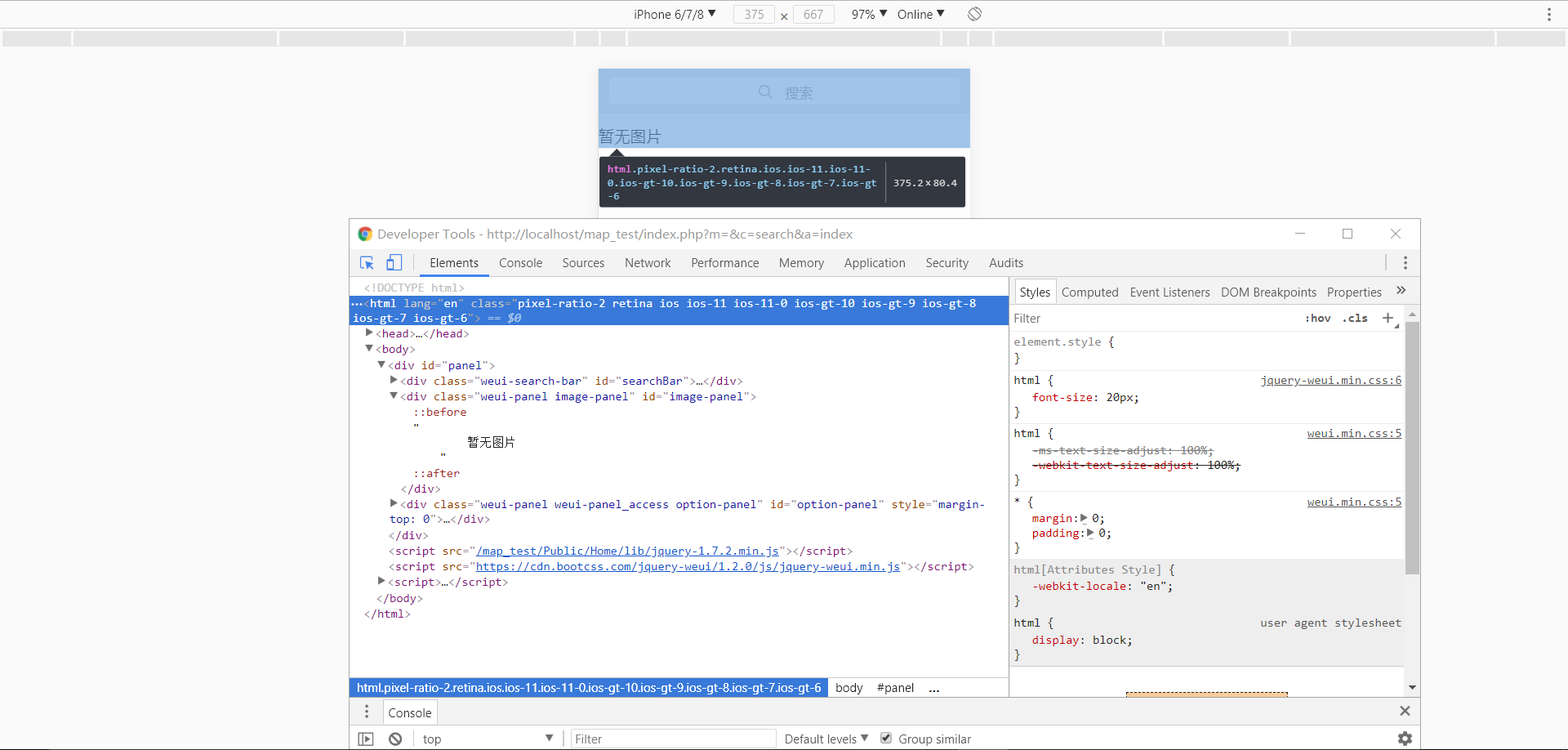This screenshot has width=1568, height=750.
Task: Show more Styles pane tabs chevron
Action: tap(1401, 290)
